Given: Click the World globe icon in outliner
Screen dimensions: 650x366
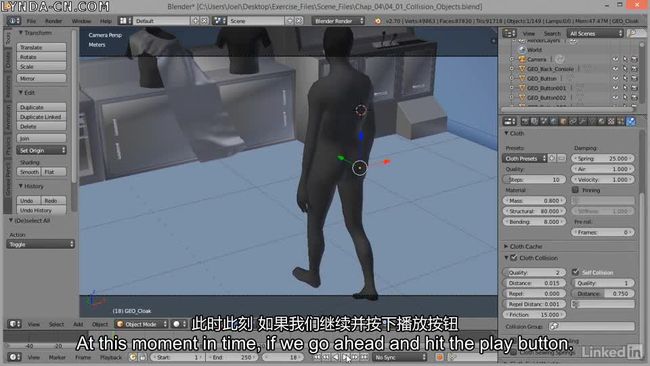Looking at the screenshot, I should click(x=522, y=50).
